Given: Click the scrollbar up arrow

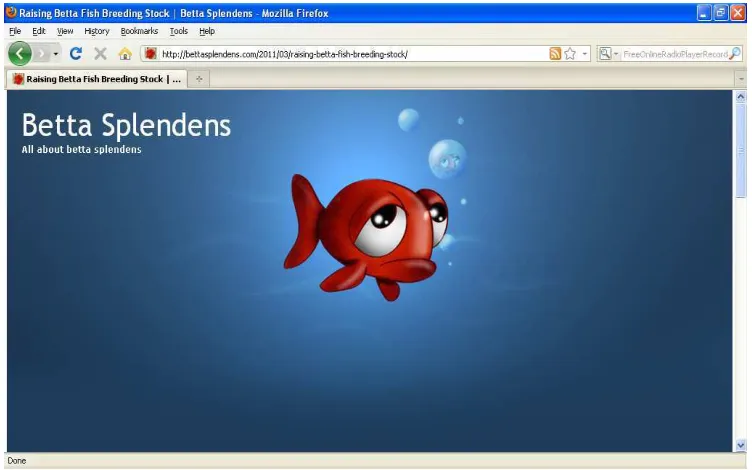Looking at the screenshot, I should [740, 97].
